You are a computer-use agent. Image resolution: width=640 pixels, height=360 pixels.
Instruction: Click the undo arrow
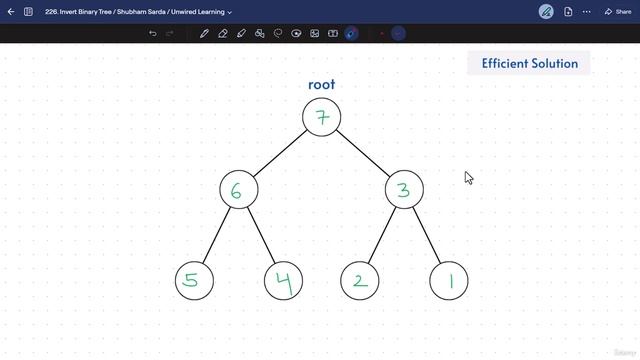pos(153,33)
